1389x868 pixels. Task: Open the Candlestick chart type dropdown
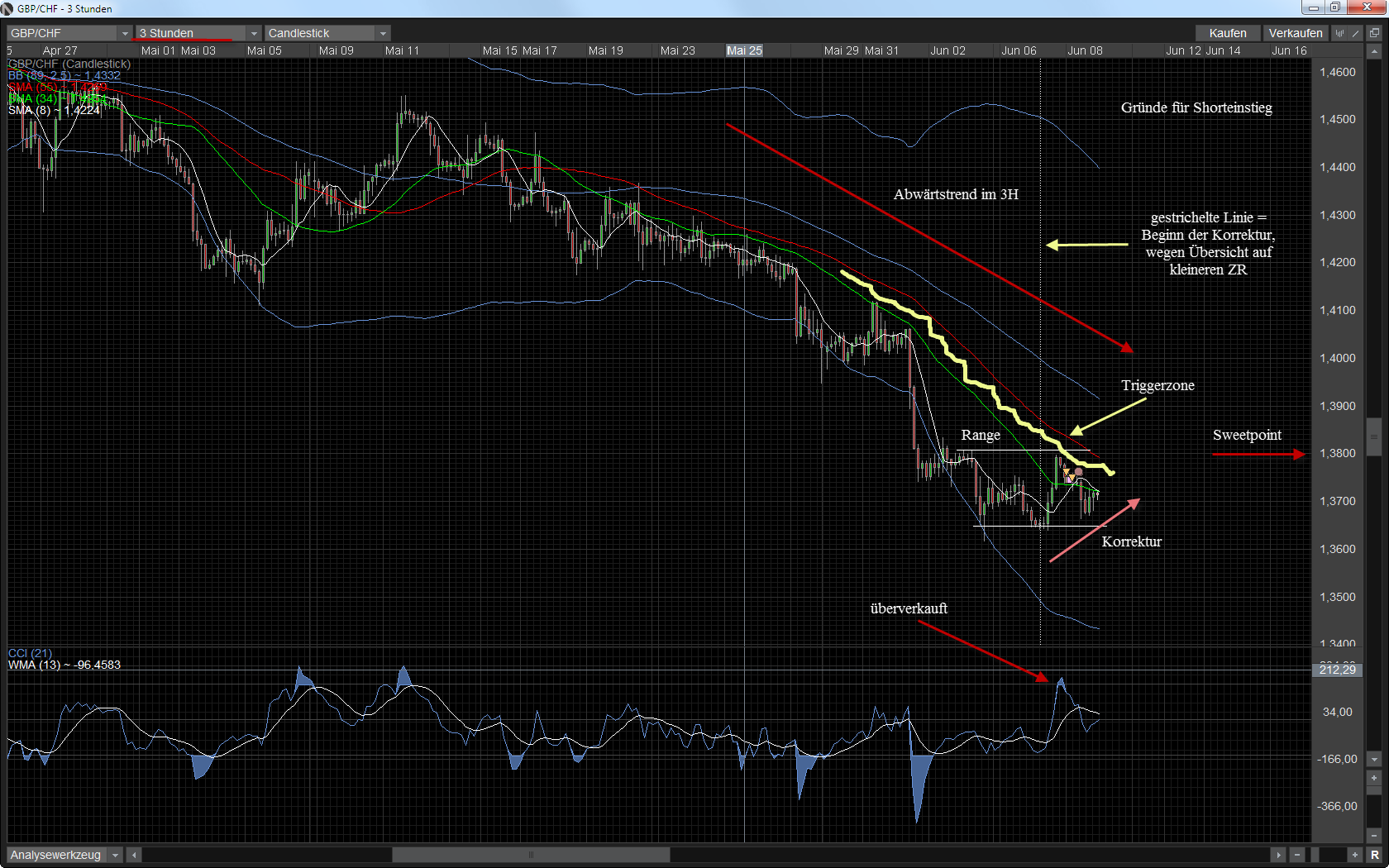[383, 34]
